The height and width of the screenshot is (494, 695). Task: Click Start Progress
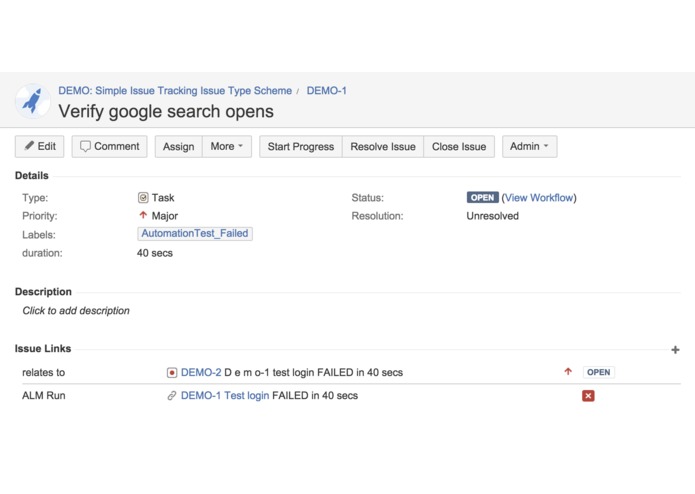(301, 147)
